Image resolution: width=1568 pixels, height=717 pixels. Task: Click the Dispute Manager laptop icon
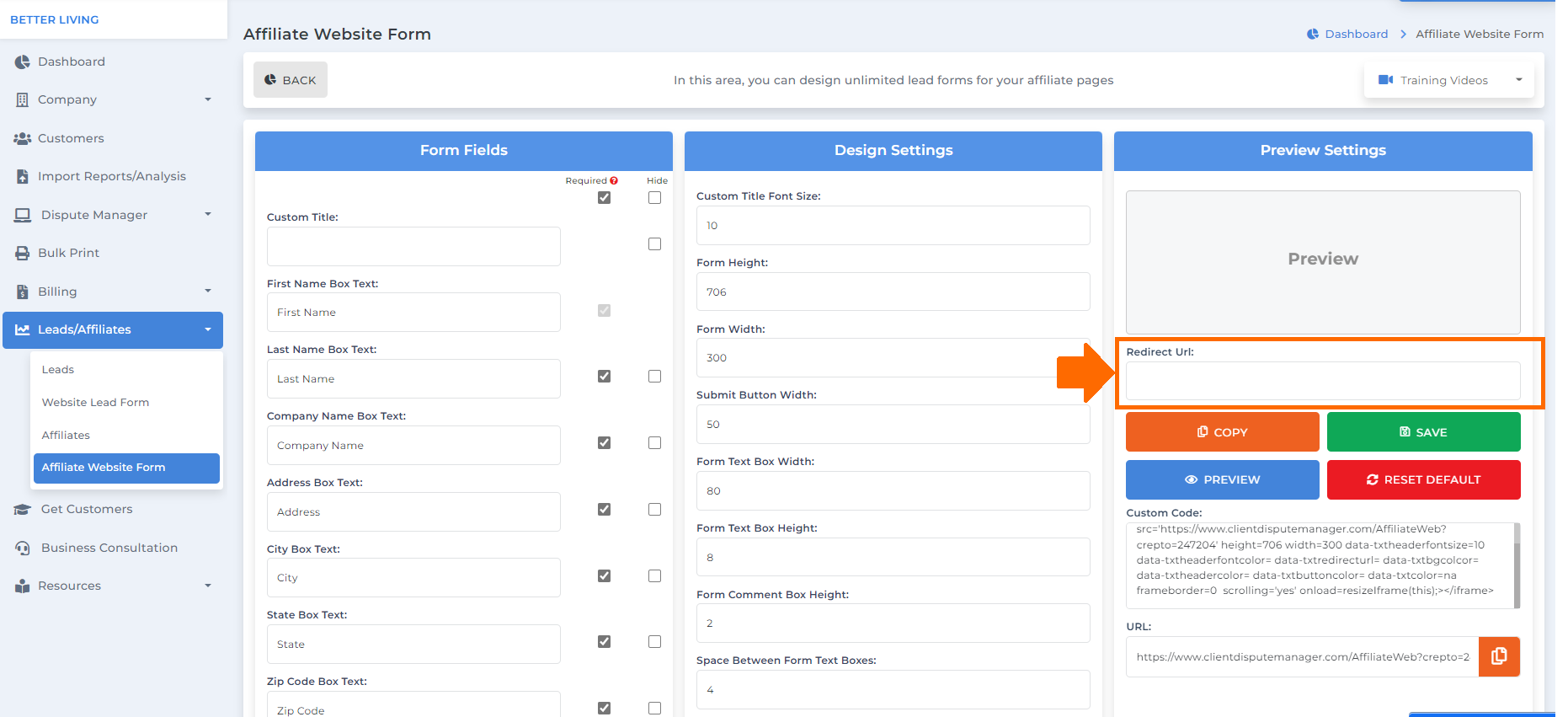pyautogui.click(x=23, y=215)
